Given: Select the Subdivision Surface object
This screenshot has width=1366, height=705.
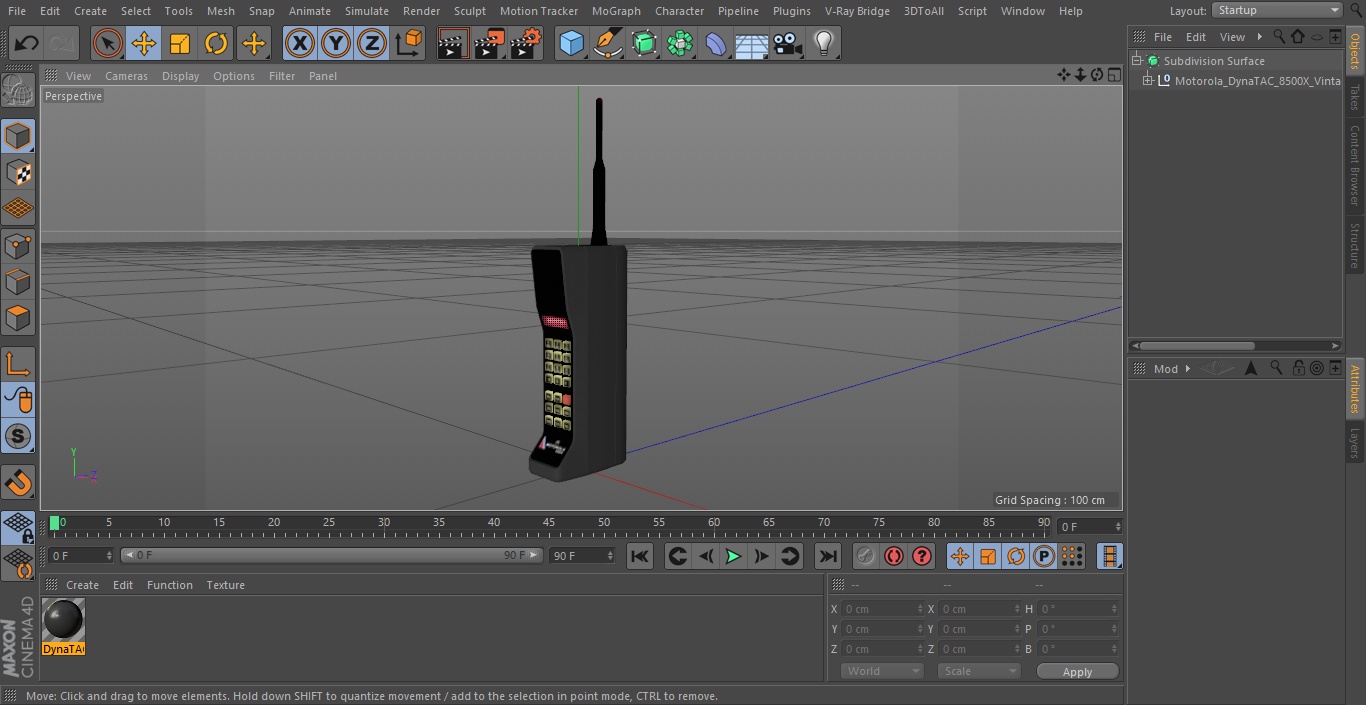Looking at the screenshot, I should tap(1214, 61).
